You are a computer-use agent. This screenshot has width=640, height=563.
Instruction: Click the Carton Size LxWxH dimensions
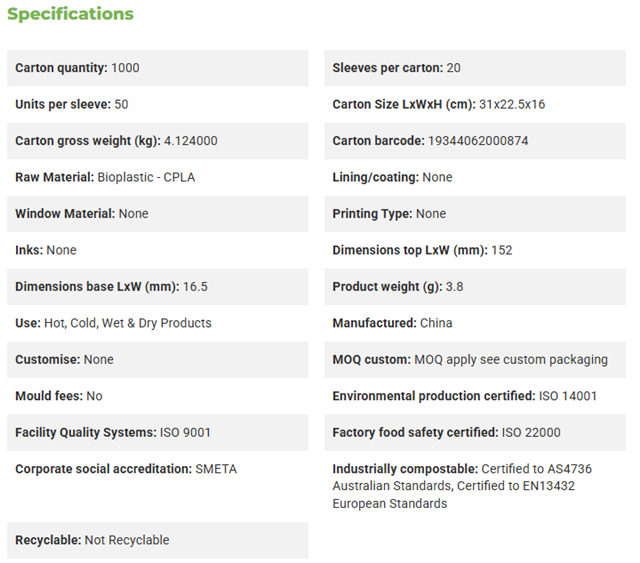click(x=512, y=105)
